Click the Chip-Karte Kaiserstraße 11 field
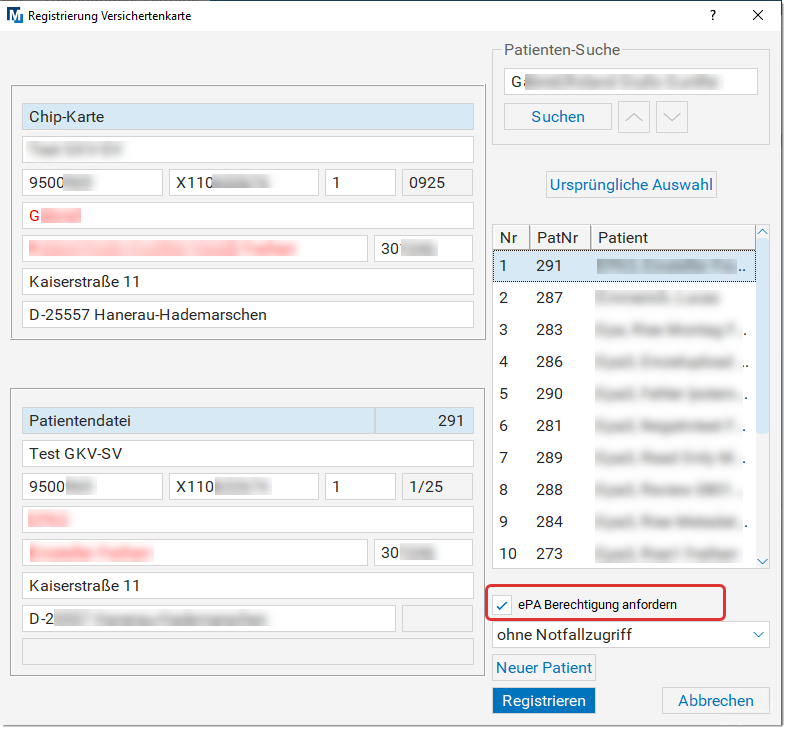787x730 pixels. [247, 282]
